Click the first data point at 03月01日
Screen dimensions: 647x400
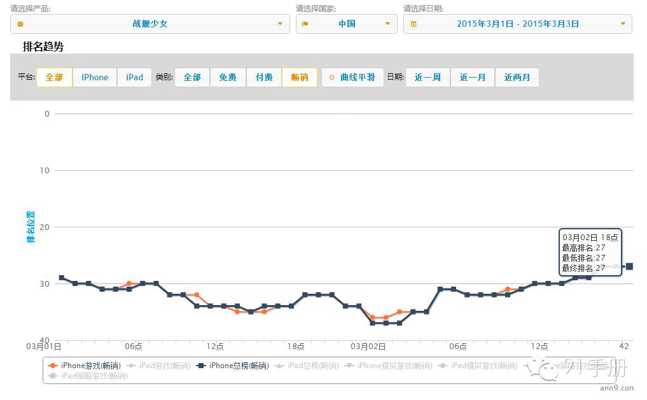click(x=61, y=278)
